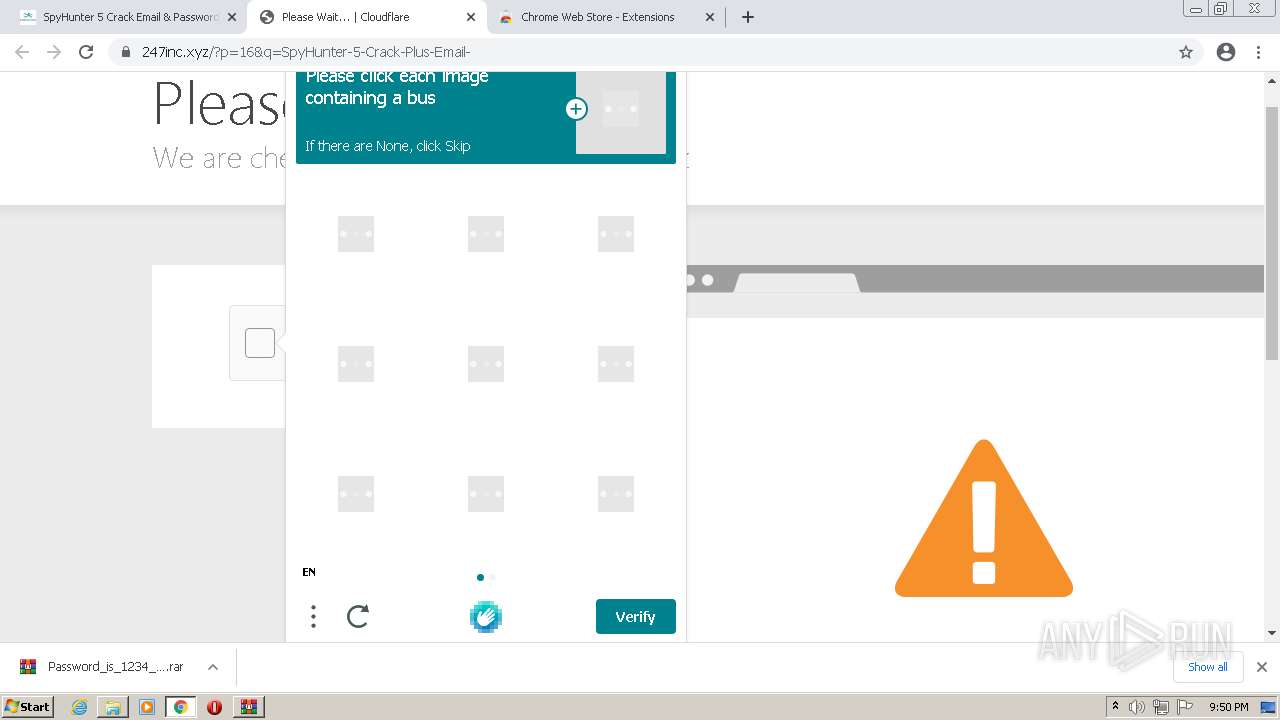Viewport: 1280px width, 720px height.
Task: Launch Internet Explorer from taskbar
Action: (x=80, y=707)
